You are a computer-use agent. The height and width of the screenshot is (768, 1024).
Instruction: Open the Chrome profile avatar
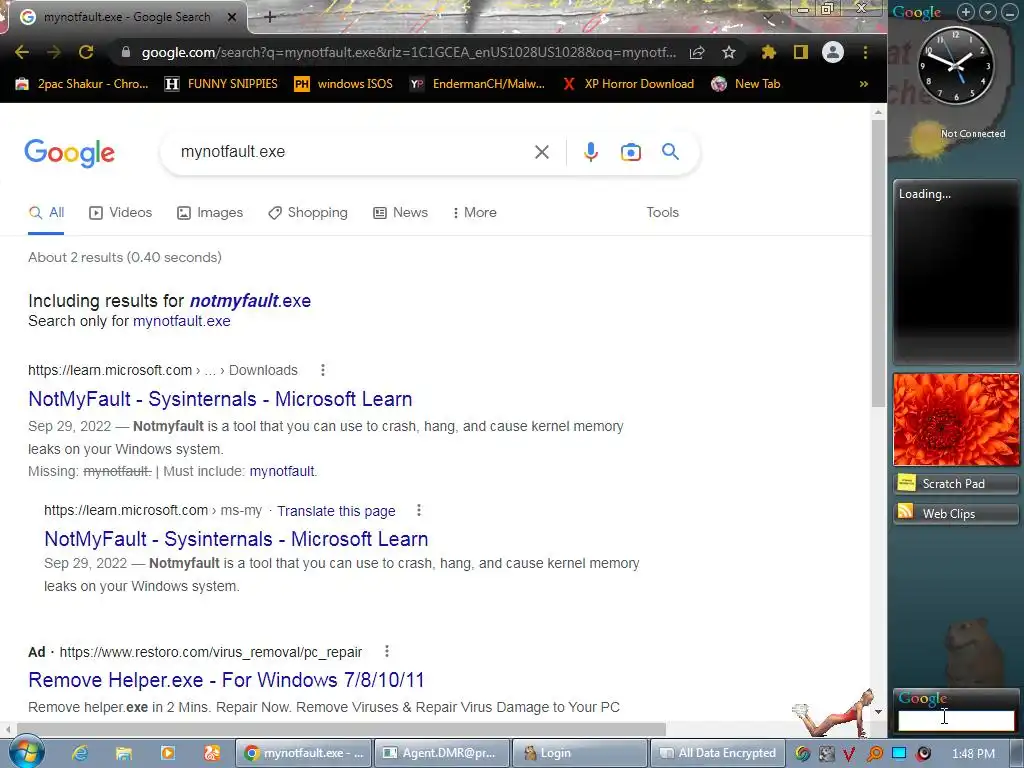(833, 52)
